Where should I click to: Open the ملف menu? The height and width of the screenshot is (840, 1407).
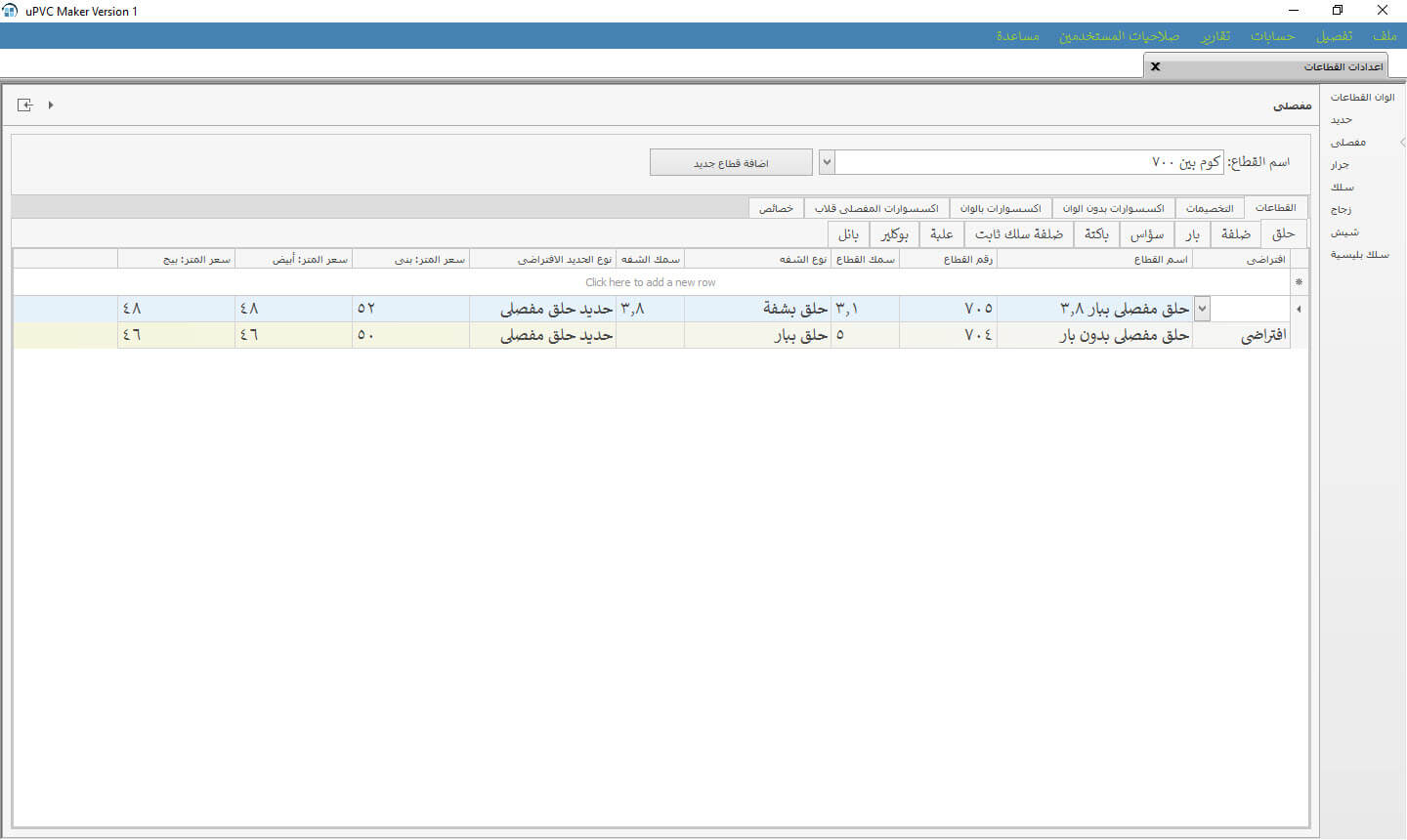click(x=1384, y=36)
